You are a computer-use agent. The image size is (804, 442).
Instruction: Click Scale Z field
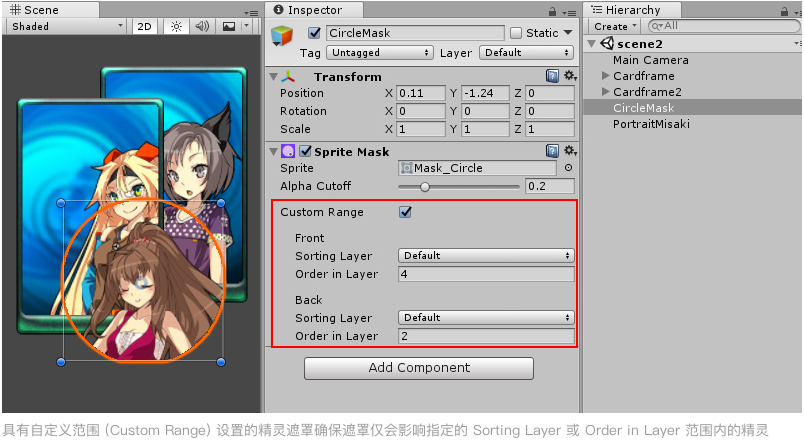click(x=550, y=129)
